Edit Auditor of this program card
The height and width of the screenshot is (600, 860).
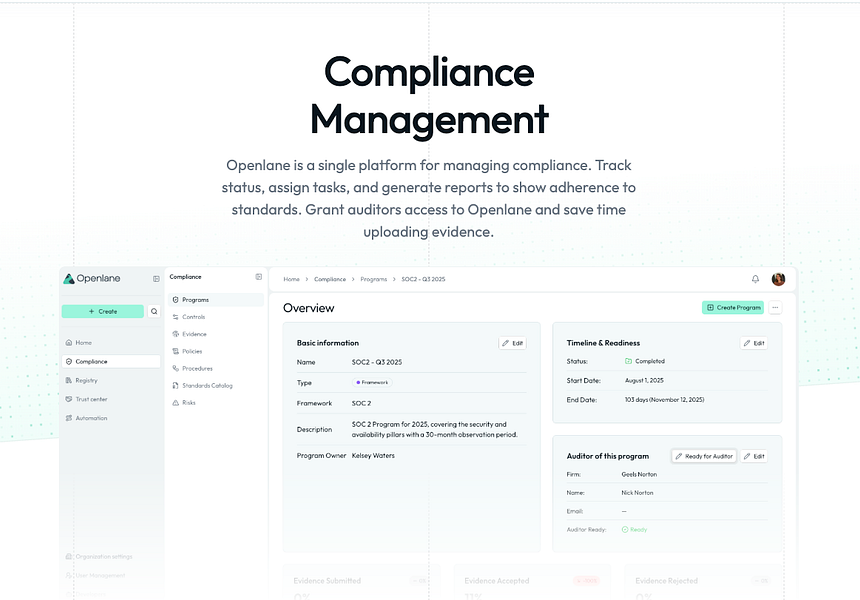tap(754, 456)
